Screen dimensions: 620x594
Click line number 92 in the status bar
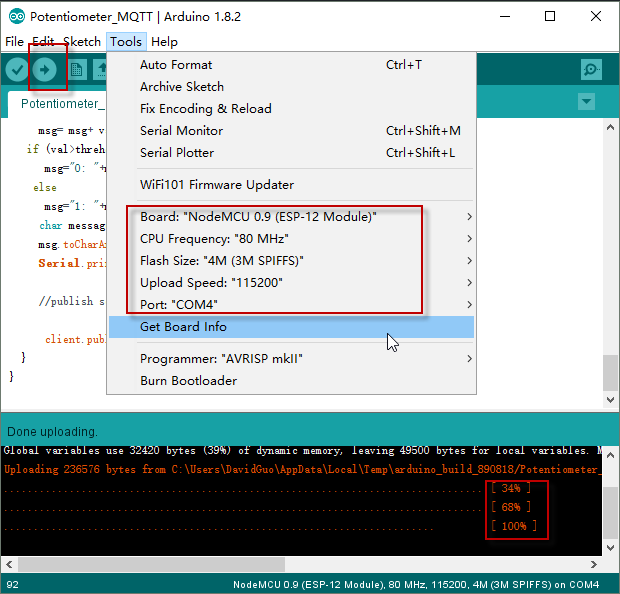[12, 585]
